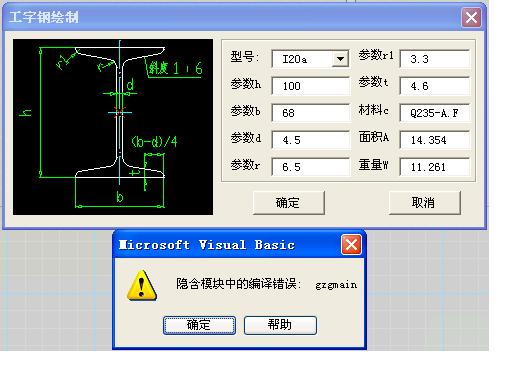
Task: Click the 参数h input field with 100
Action: tap(310, 86)
